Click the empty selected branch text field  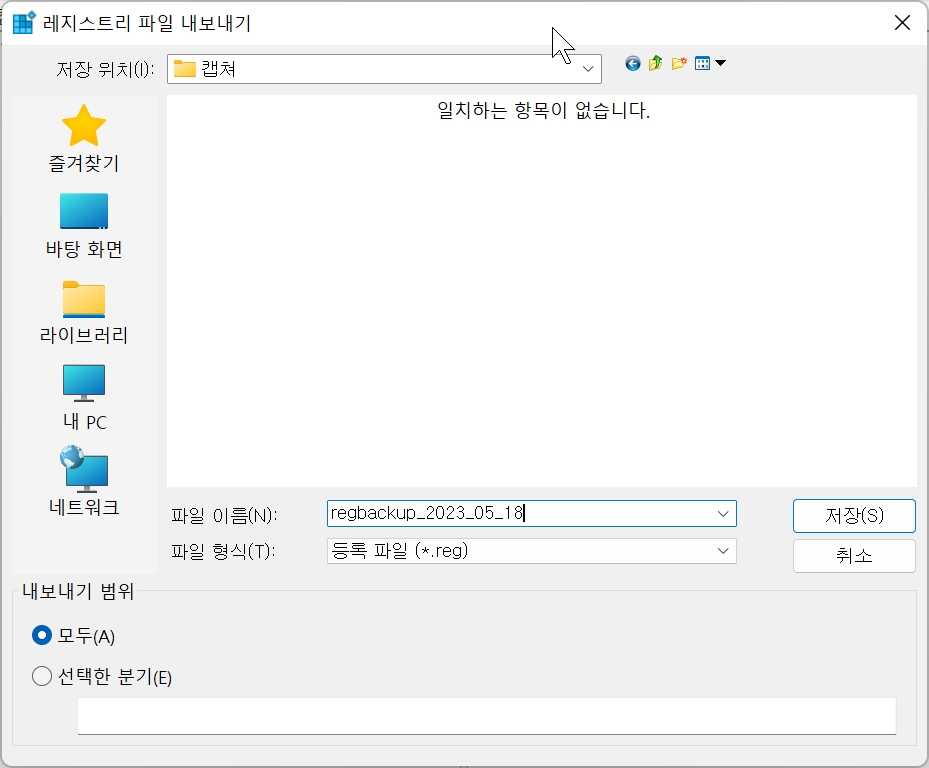click(486, 716)
